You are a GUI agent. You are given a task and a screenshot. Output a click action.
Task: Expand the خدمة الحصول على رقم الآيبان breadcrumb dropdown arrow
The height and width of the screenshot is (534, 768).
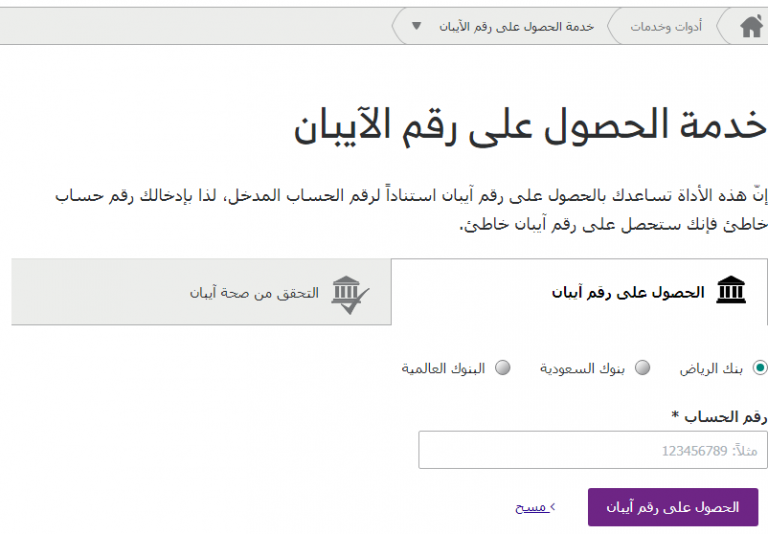click(416, 26)
